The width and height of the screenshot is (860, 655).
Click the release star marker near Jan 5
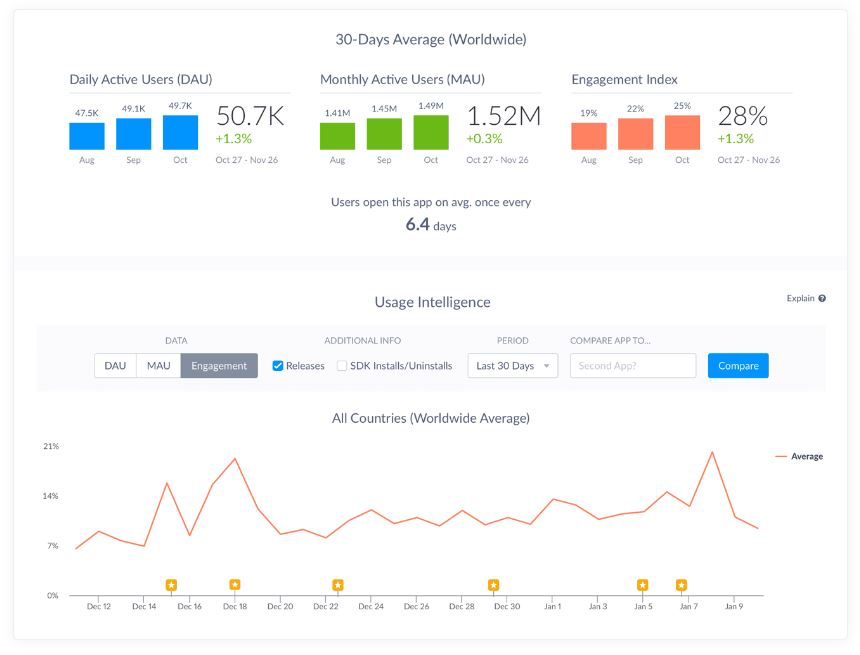[642, 583]
